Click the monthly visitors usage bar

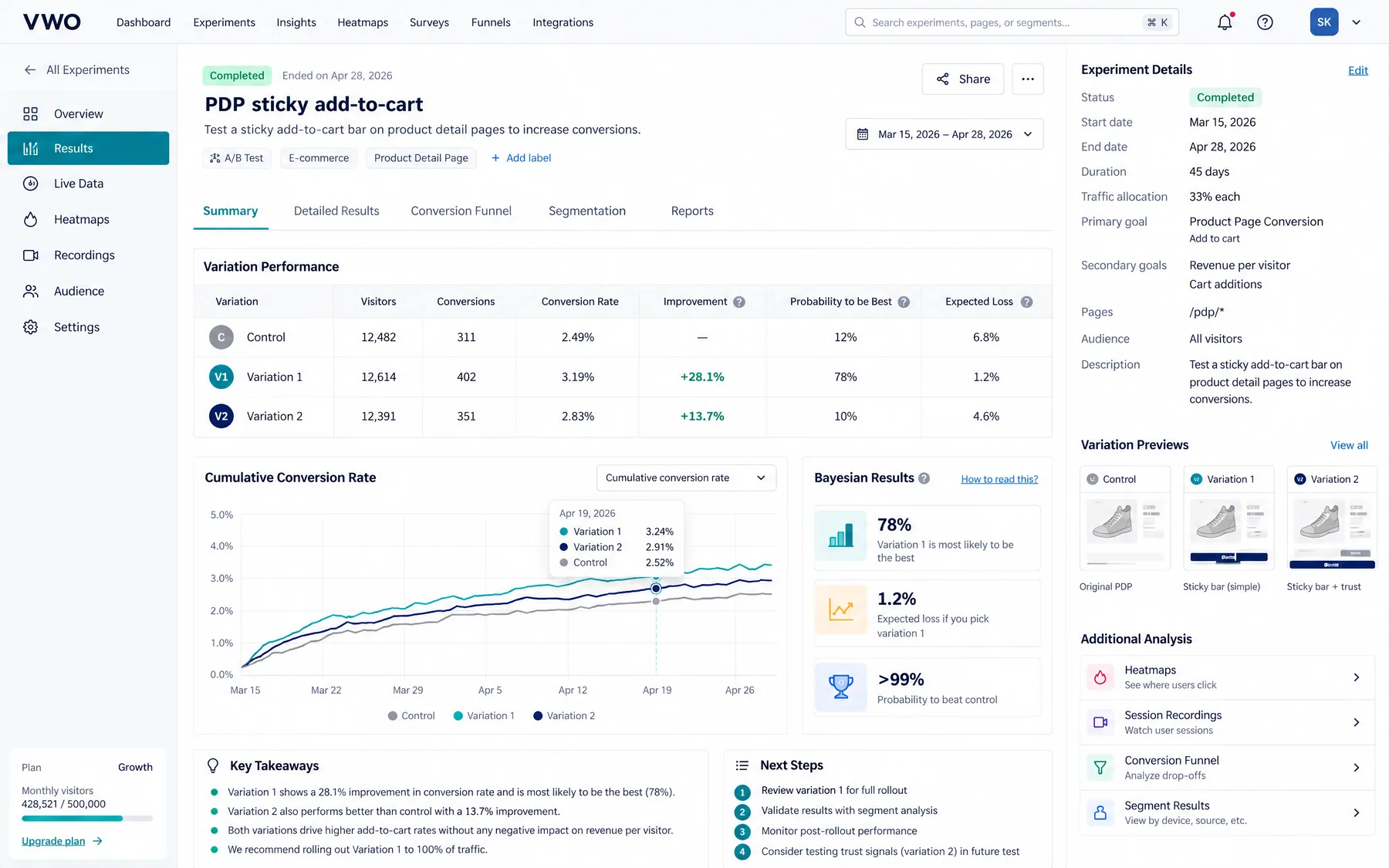(x=87, y=819)
